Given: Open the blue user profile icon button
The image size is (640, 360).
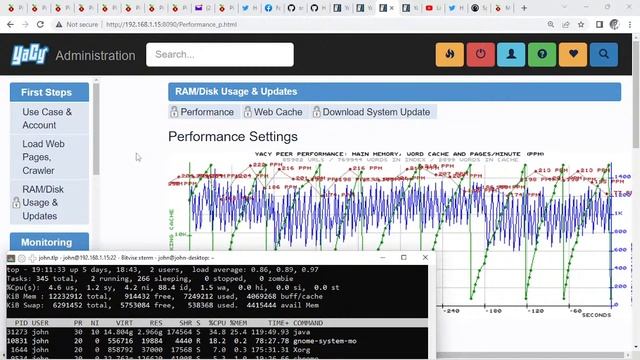Looking at the screenshot, I should click(x=511, y=54).
